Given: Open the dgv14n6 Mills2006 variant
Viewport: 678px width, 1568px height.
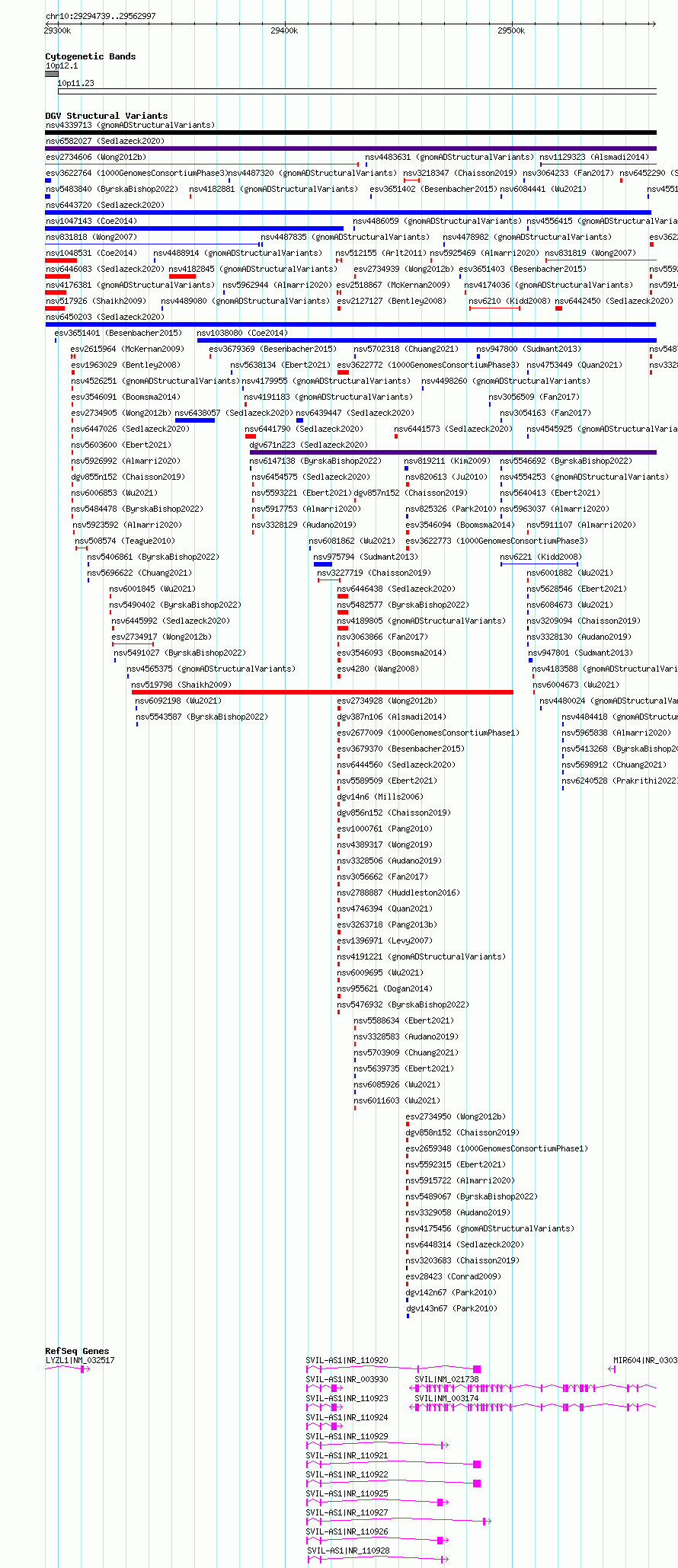Looking at the screenshot, I should pos(380,797).
